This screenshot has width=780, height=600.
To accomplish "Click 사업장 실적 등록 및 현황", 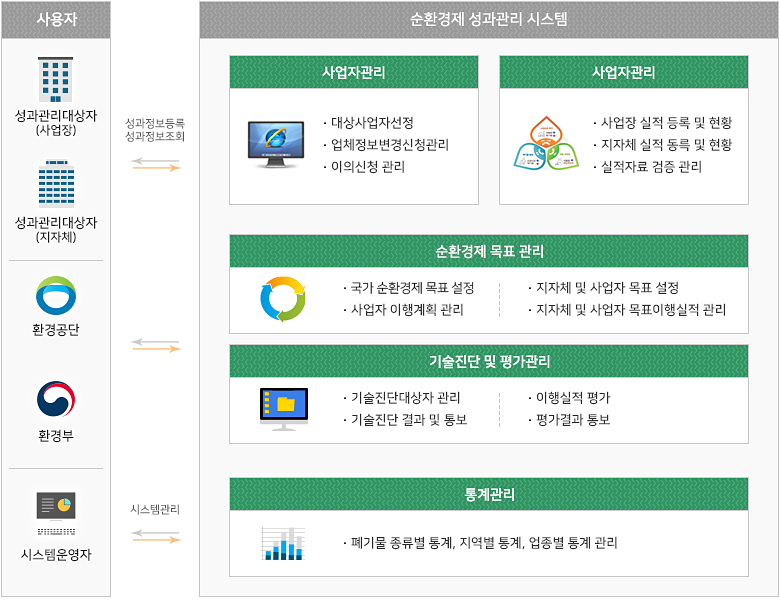I will [666, 122].
